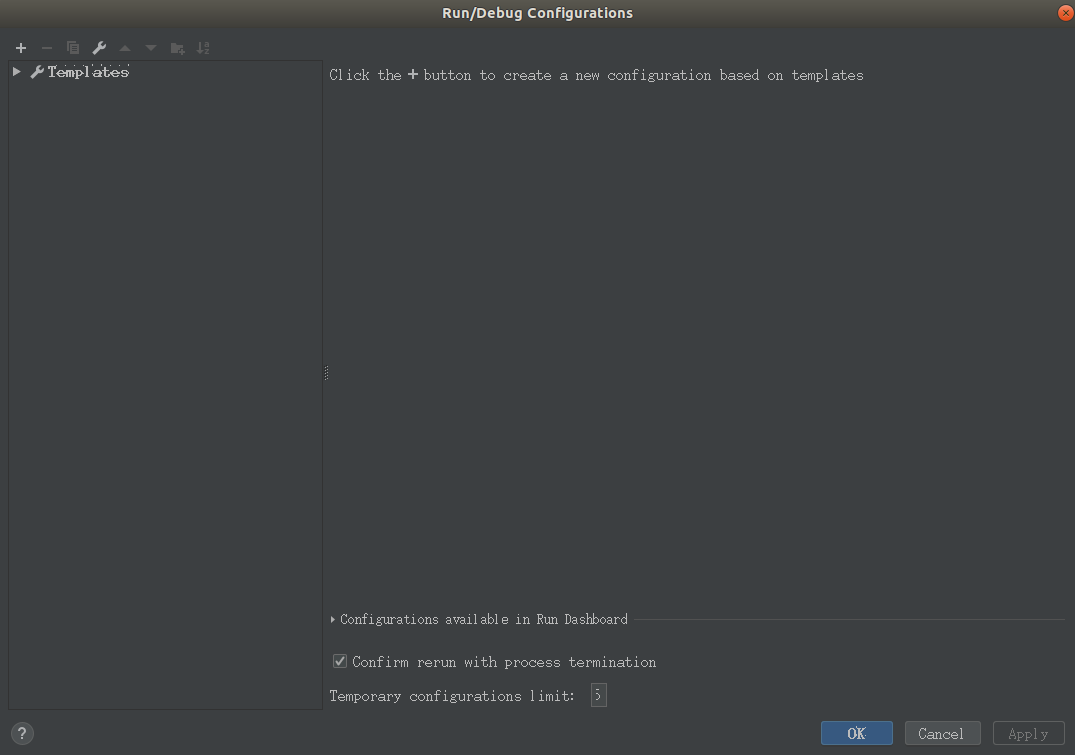Open Edit Templates via the wrench toolbar icon
Screen dimensions: 1075x755
click(98, 47)
